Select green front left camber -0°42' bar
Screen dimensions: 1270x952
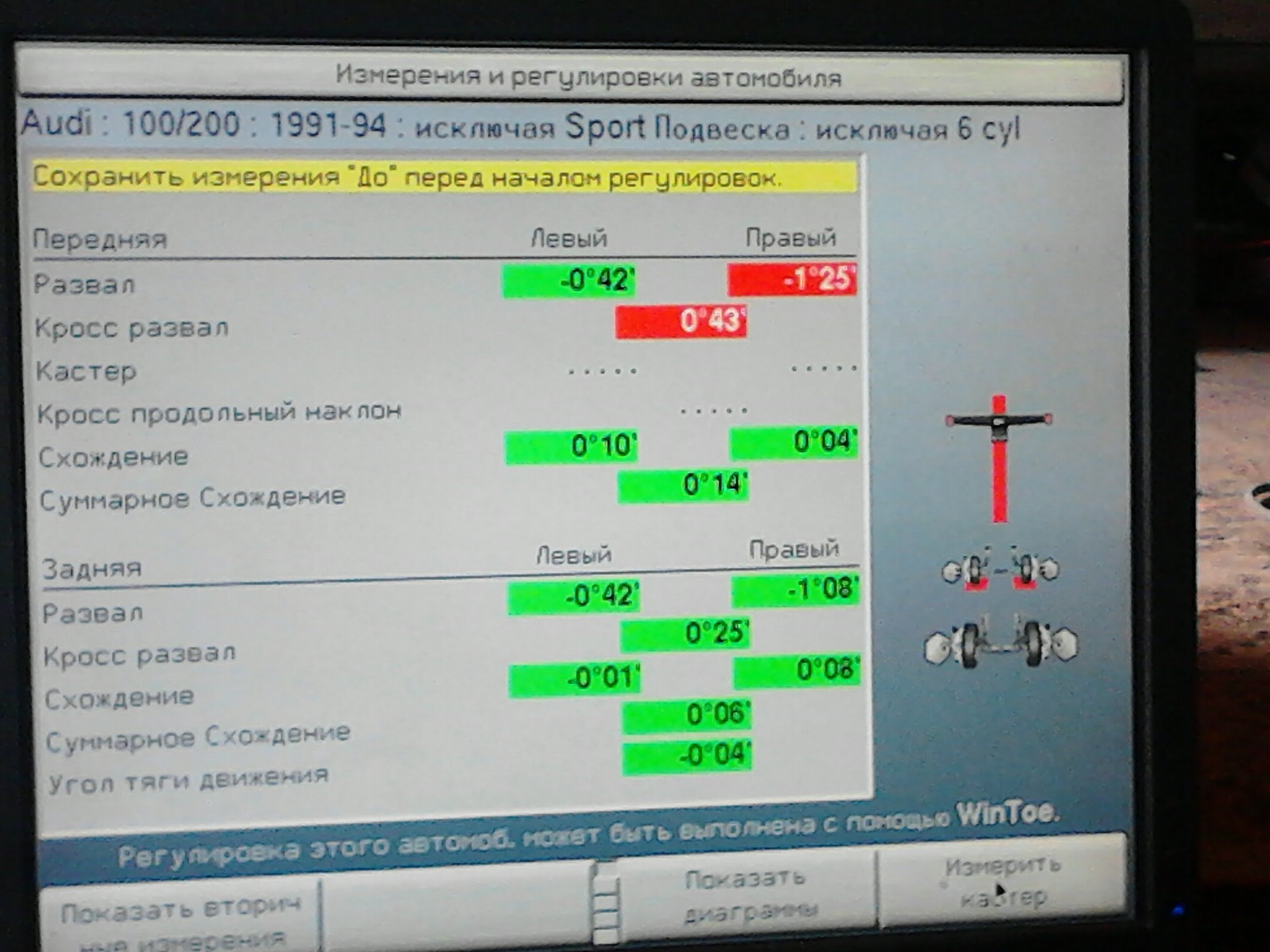568,281
